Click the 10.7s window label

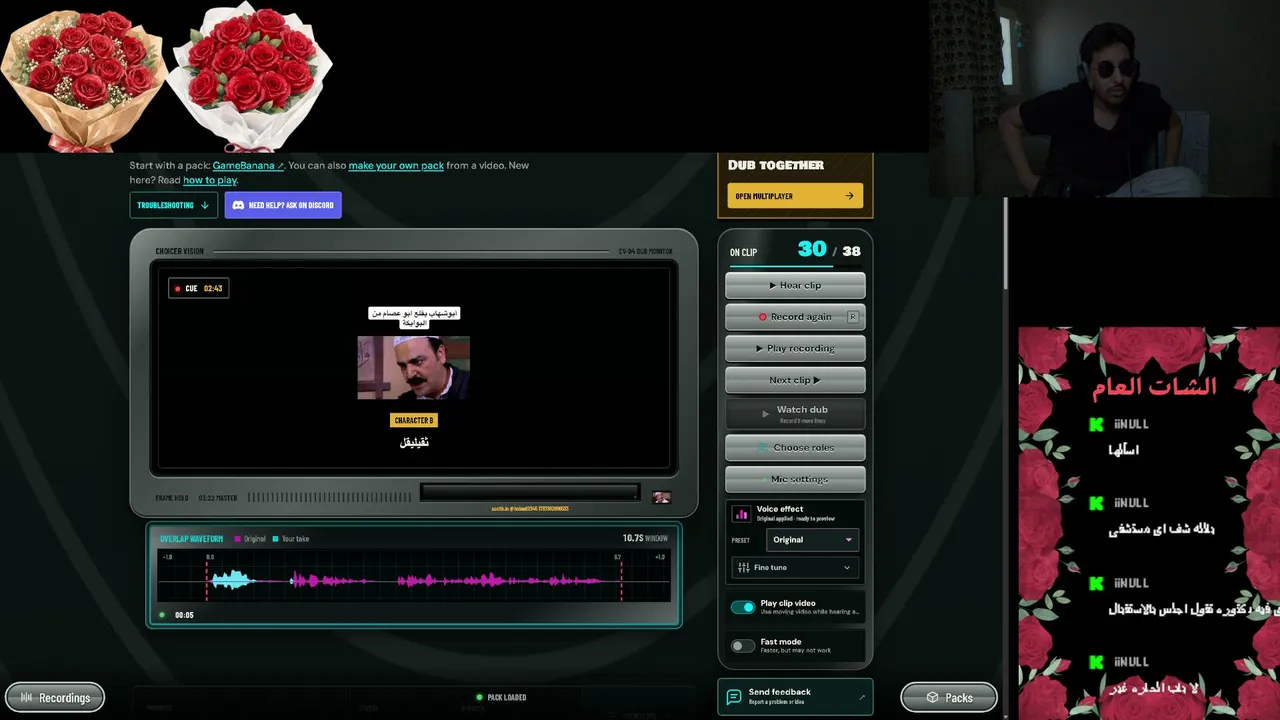point(645,538)
